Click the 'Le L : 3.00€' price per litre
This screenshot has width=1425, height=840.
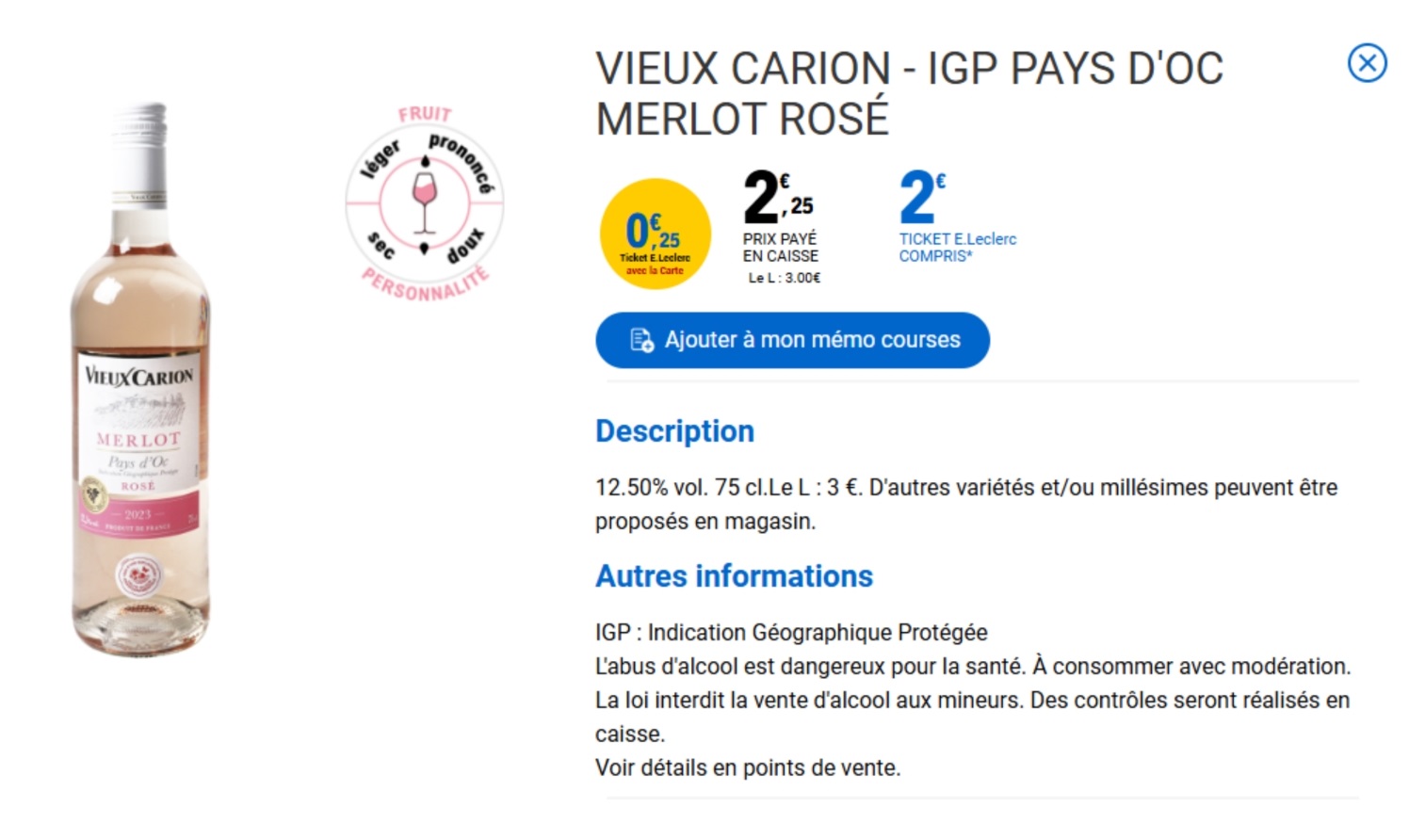(x=785, y=278)
